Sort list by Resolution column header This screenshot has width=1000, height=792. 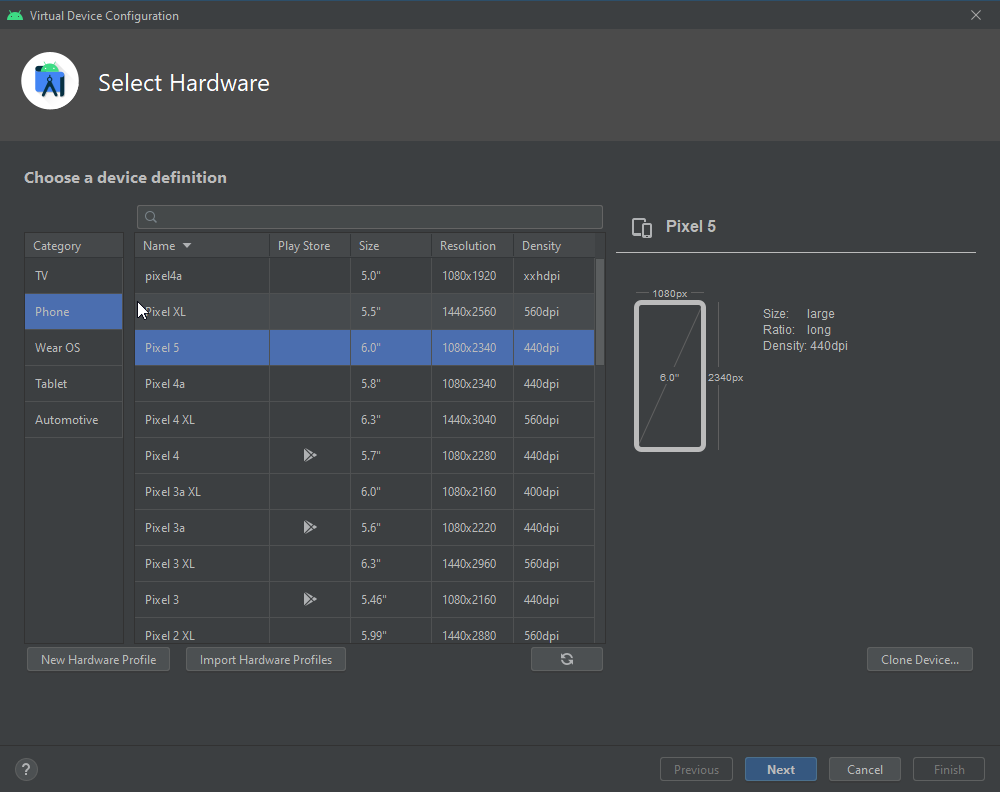tap(468, 246)
